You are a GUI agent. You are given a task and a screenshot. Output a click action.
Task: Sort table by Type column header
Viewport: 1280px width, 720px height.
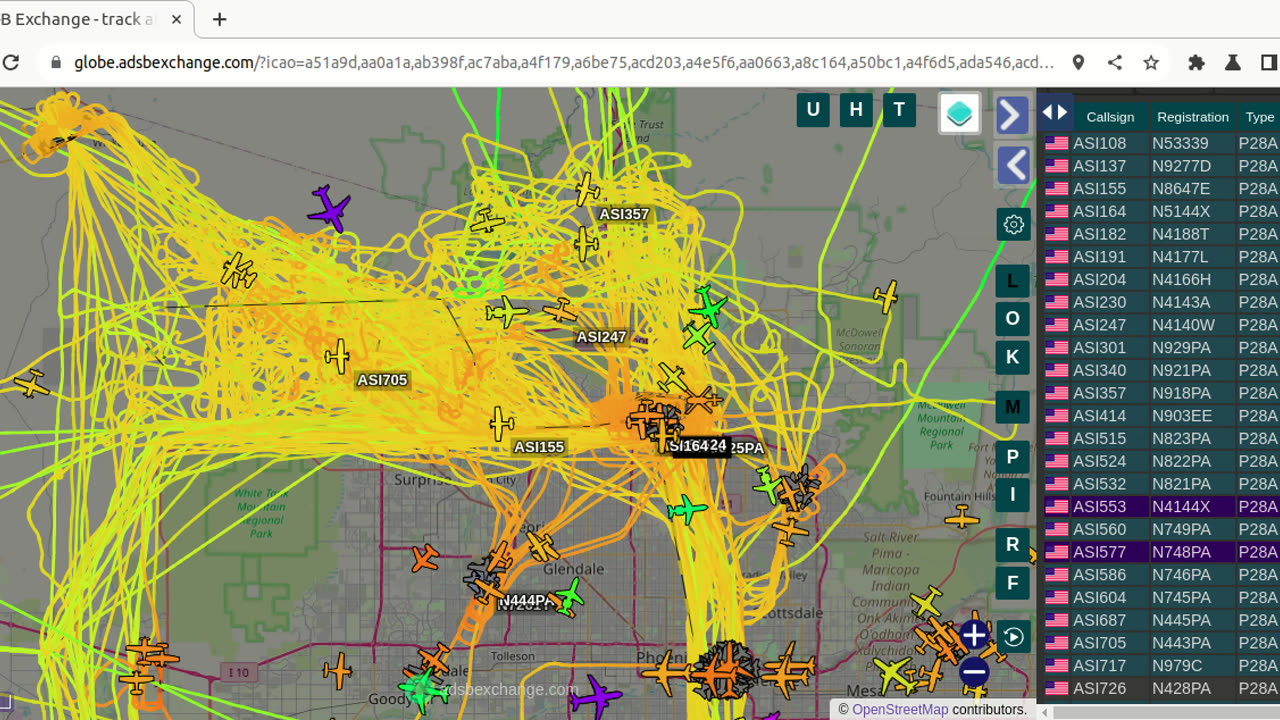1259,117
